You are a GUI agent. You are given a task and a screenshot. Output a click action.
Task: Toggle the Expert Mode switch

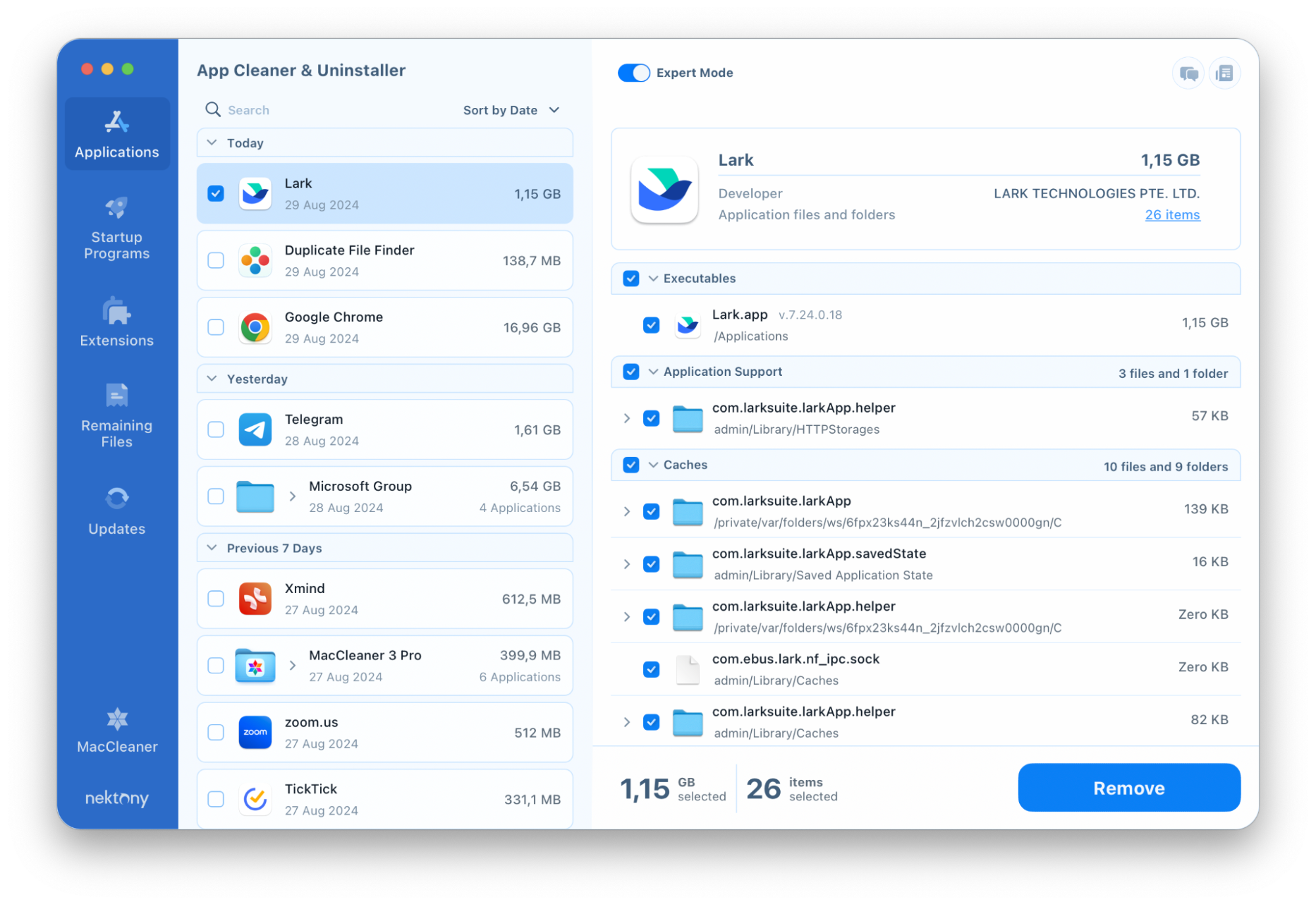[x=636, y=72]
